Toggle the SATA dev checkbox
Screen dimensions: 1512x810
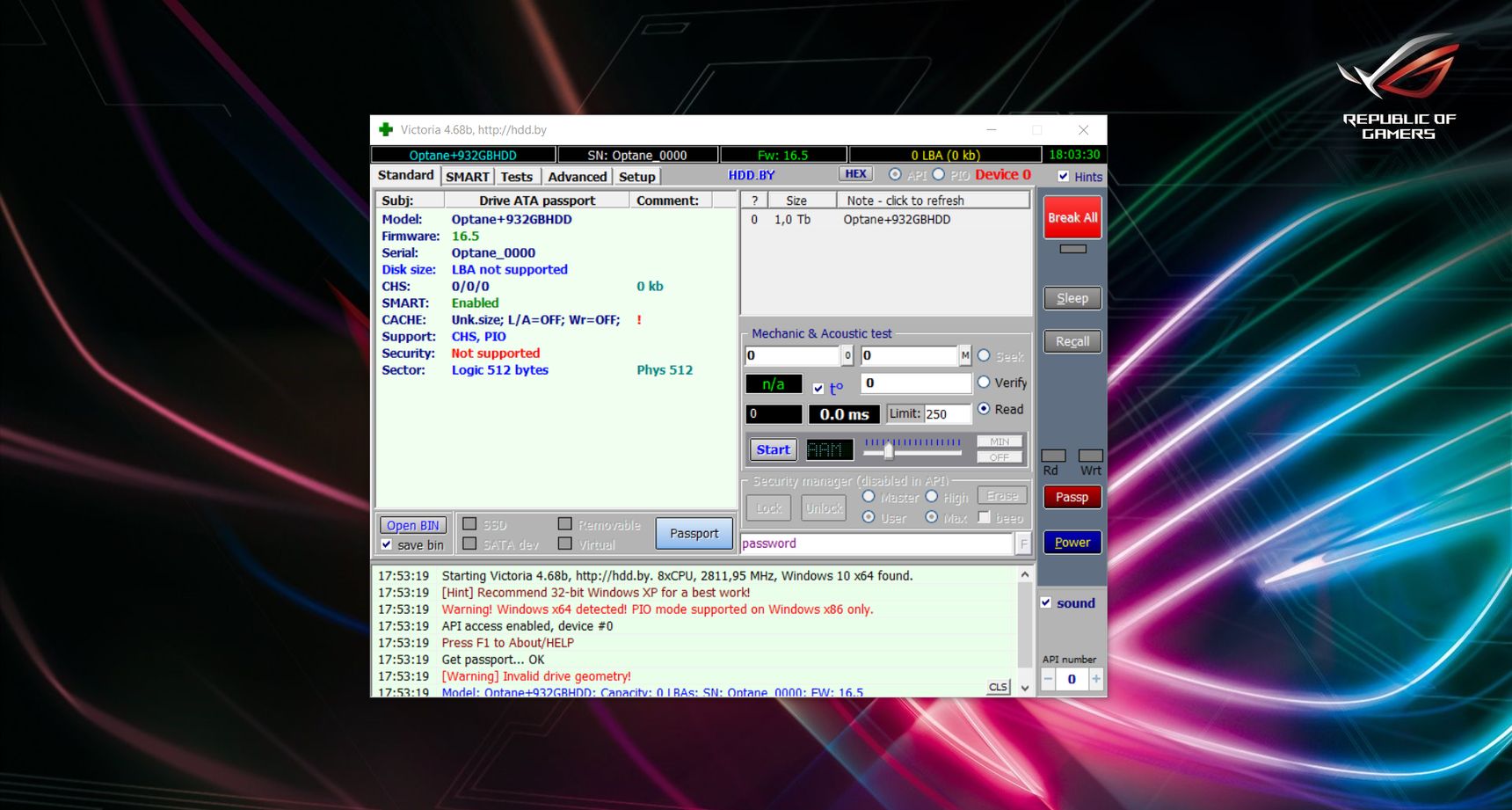[469, 544]
